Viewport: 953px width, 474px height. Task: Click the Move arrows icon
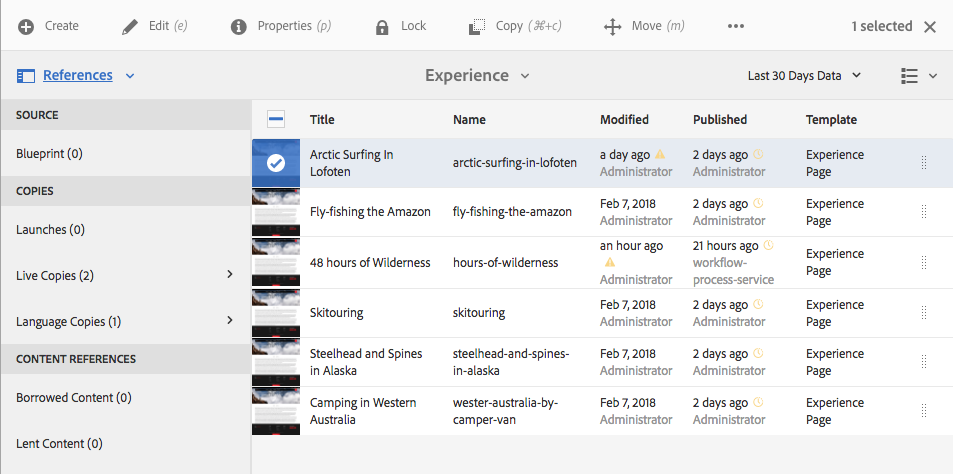click(613, 26)
